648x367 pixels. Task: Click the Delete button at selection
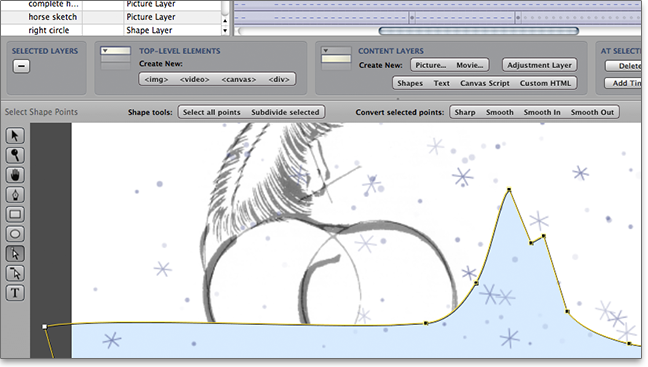[x=624, y=66]
